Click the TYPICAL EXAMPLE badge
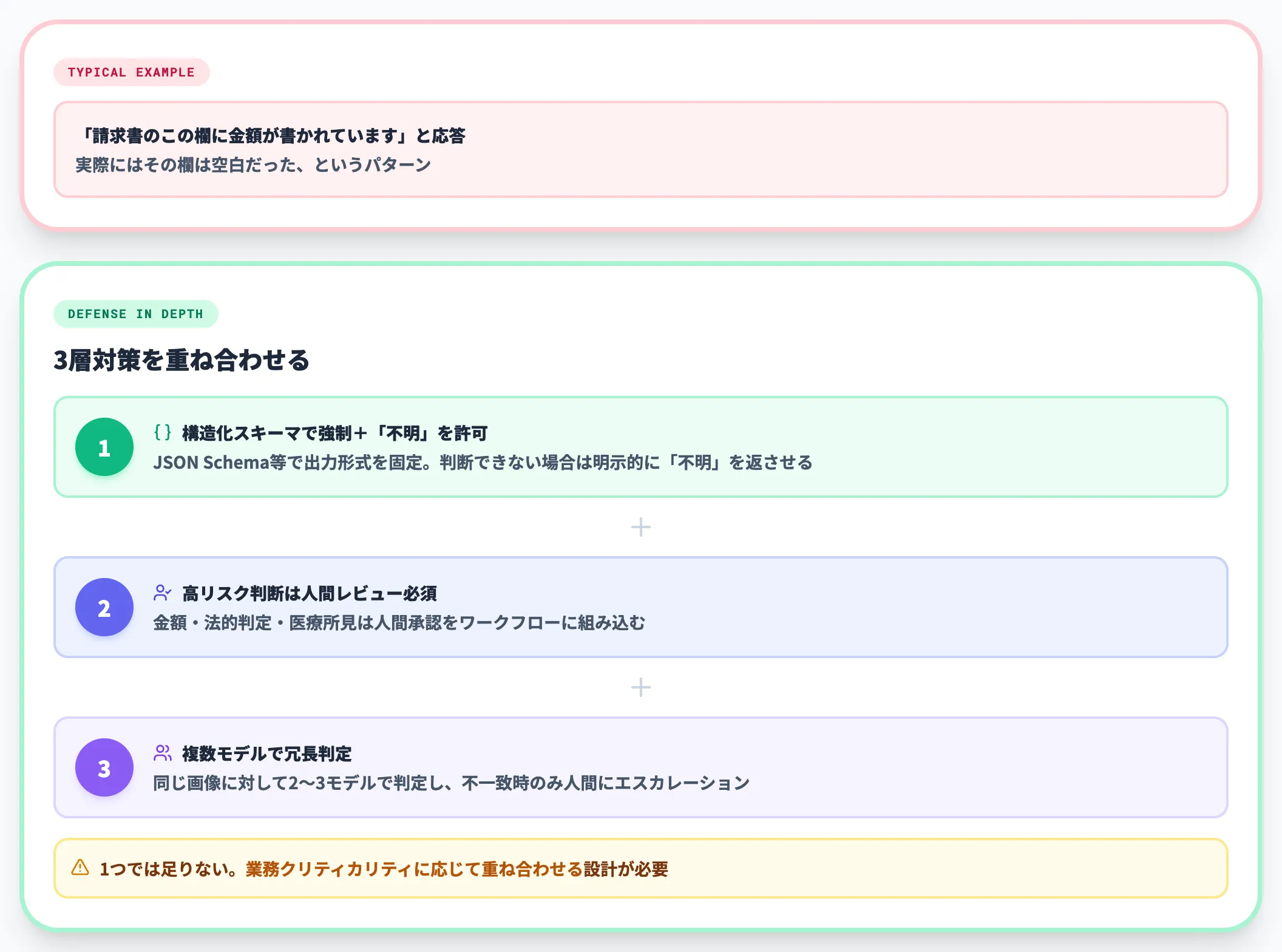The image size is (1282, 952). coord(132,72)
